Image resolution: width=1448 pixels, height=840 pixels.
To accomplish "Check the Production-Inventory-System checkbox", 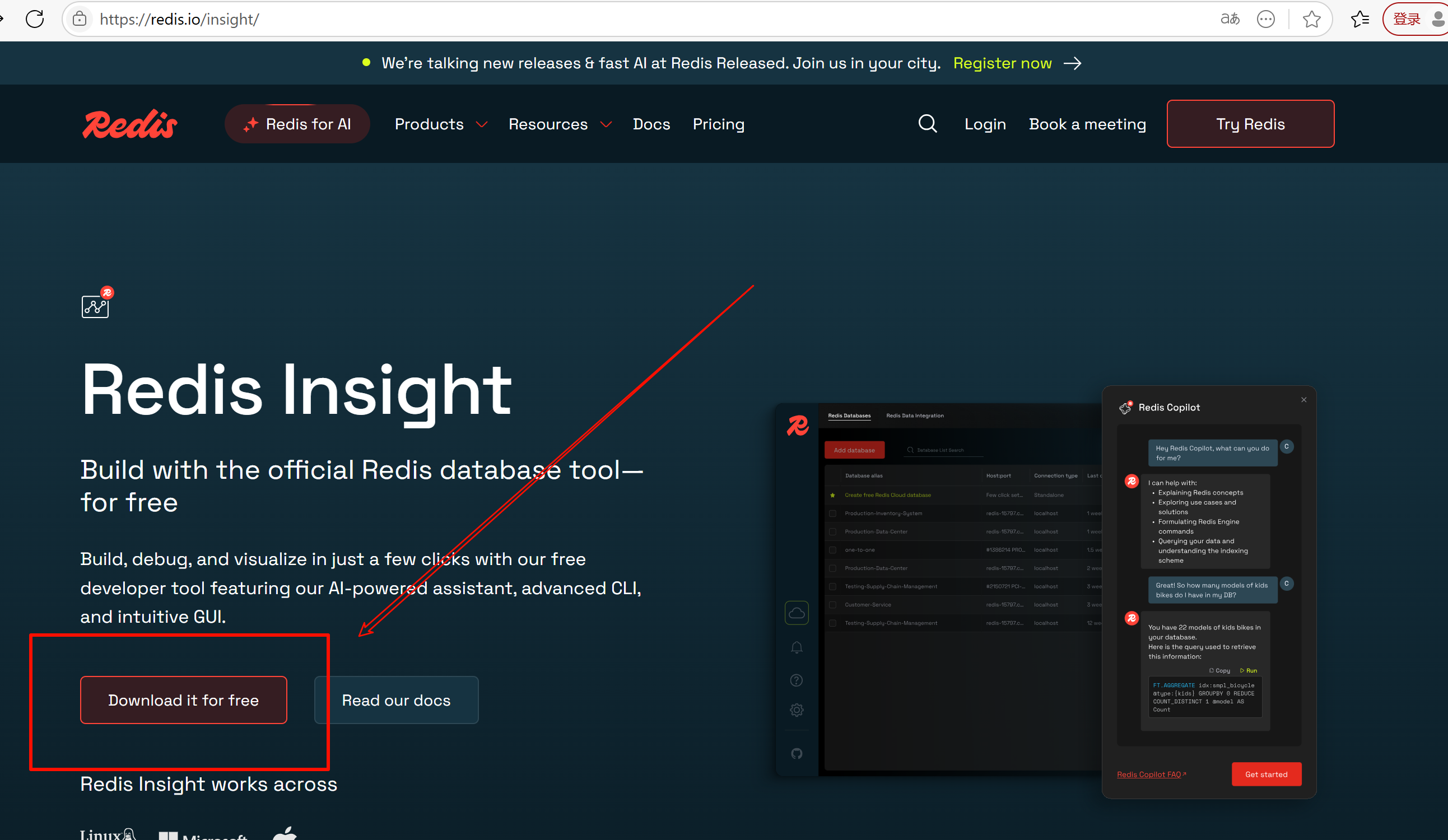I will tap(832, 513).
